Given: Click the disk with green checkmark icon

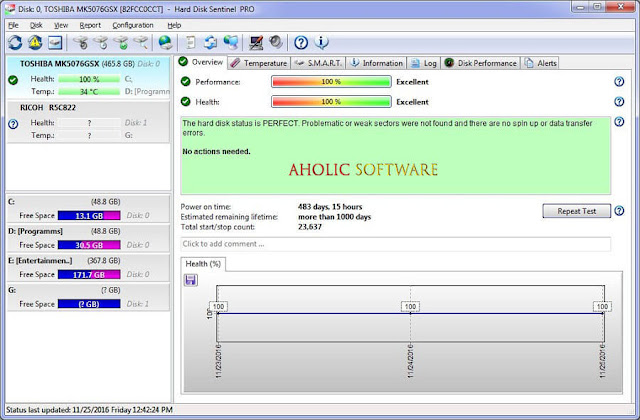Looking at the screenshot, I should click(x=121, y=42).
